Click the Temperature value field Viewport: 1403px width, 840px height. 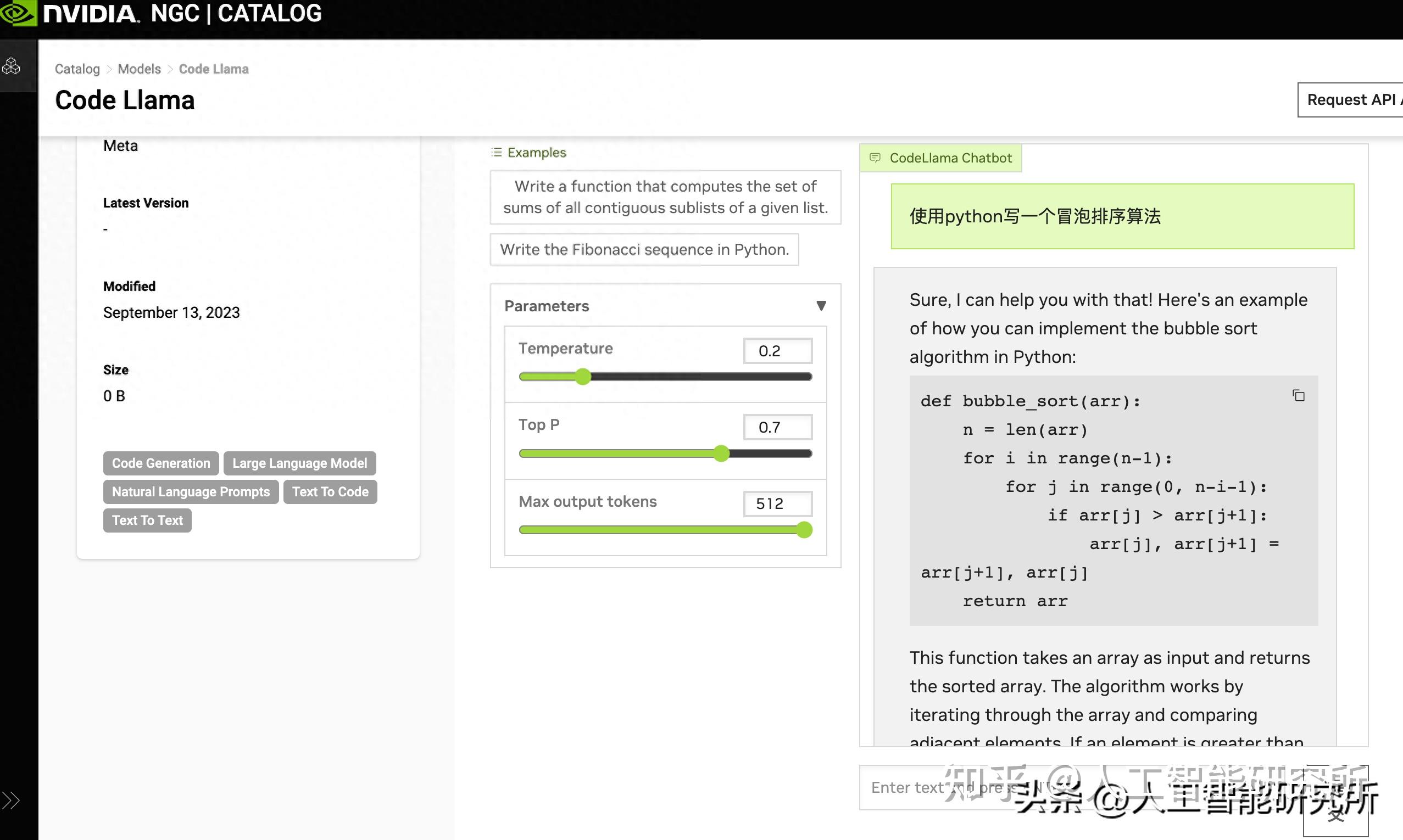(778, 351)
